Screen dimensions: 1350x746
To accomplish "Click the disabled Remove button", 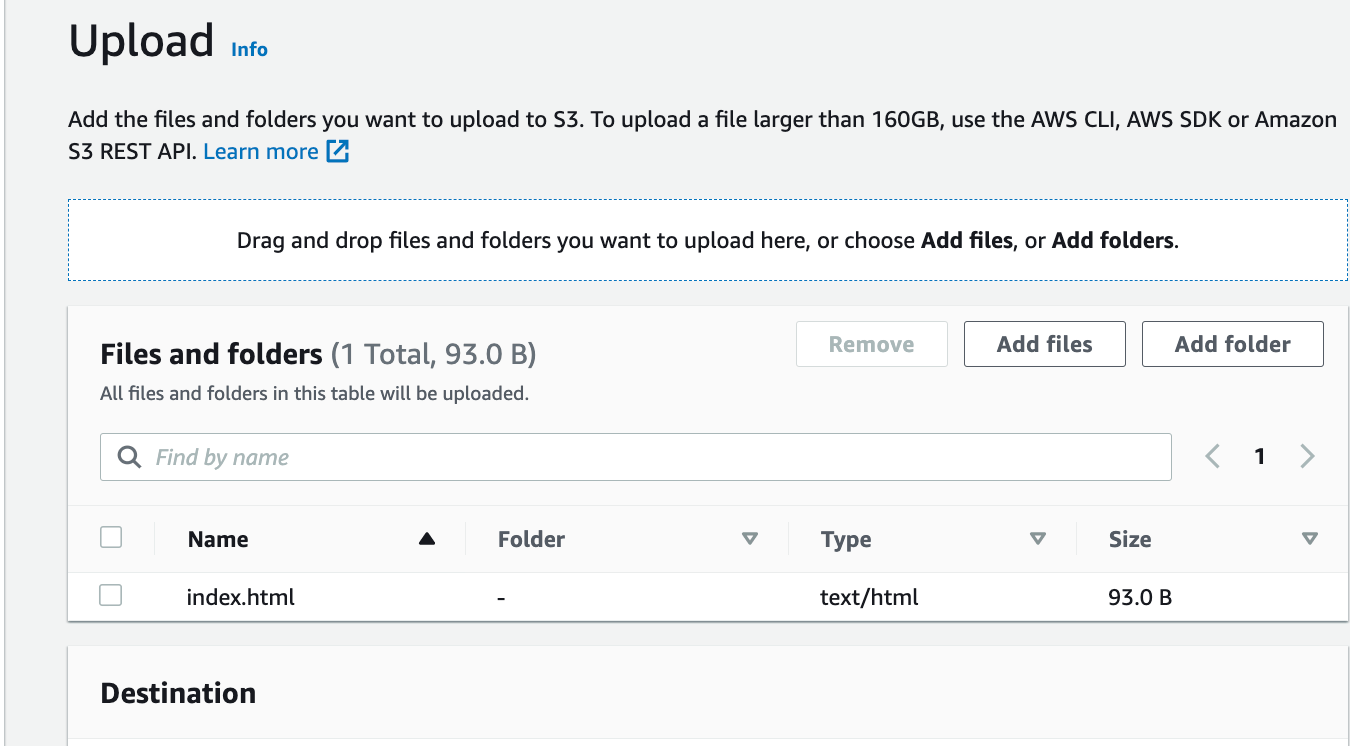I will click(x=871, y=344).
